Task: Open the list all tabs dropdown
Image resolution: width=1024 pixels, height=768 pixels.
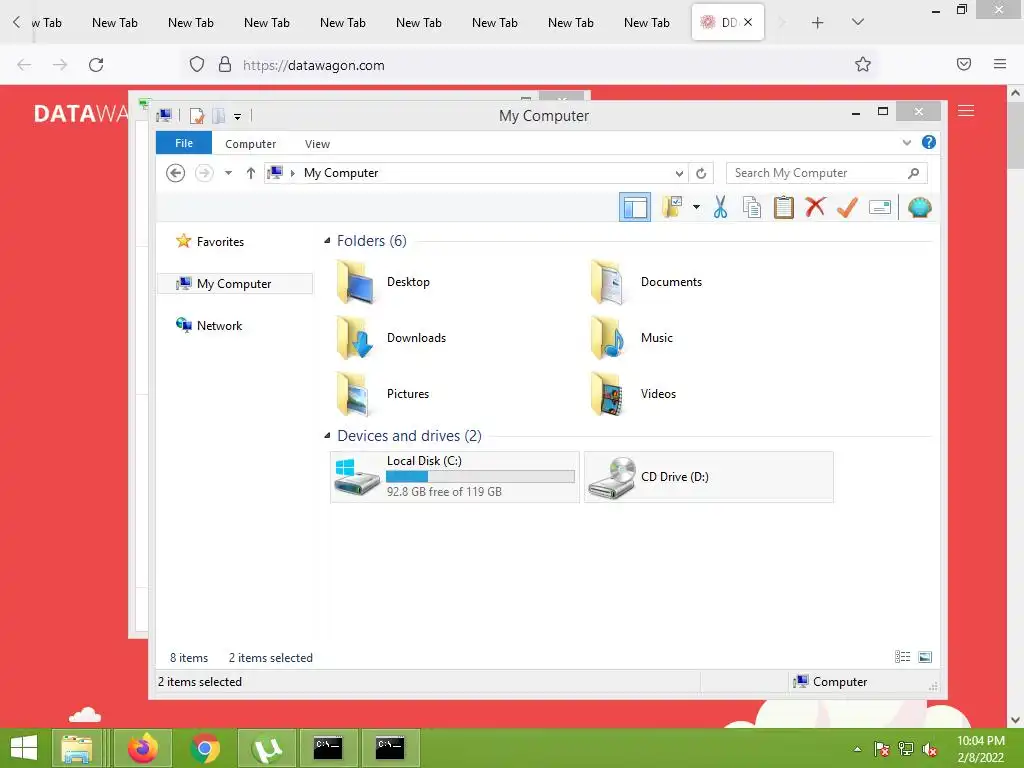Action: coord(858,22)
